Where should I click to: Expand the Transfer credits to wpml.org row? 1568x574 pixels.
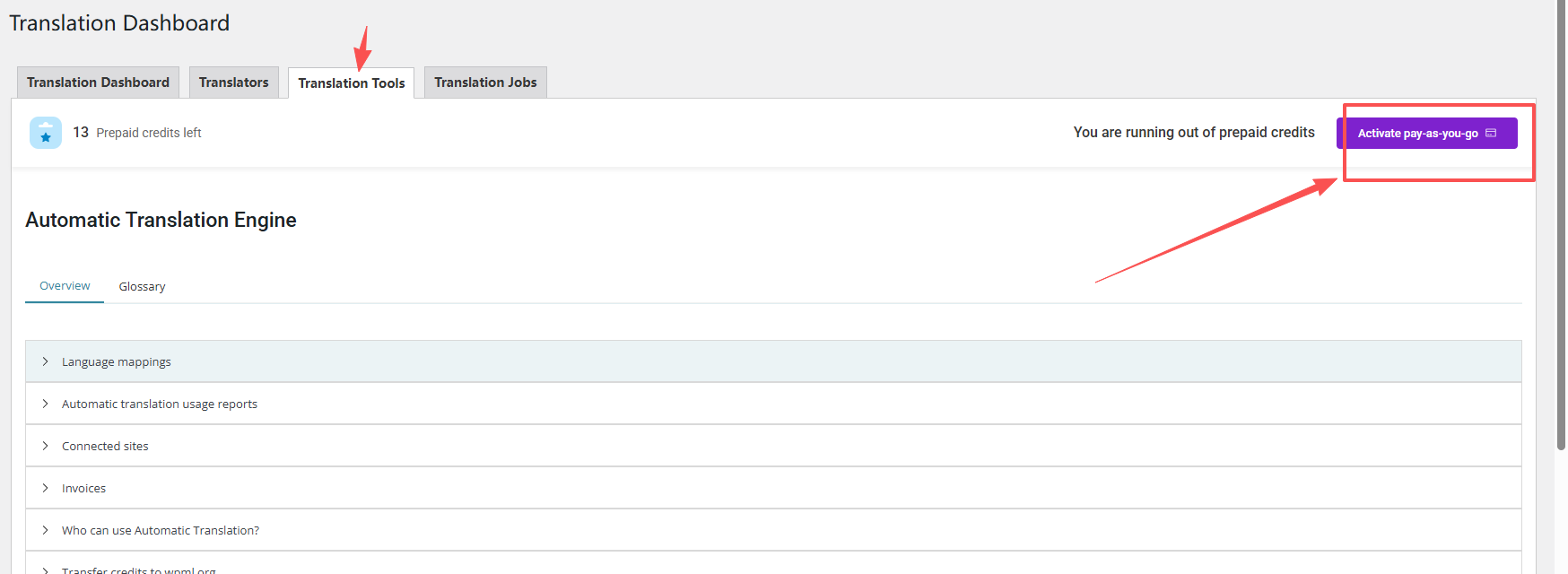pyautogui.click(x=138, y=569)
